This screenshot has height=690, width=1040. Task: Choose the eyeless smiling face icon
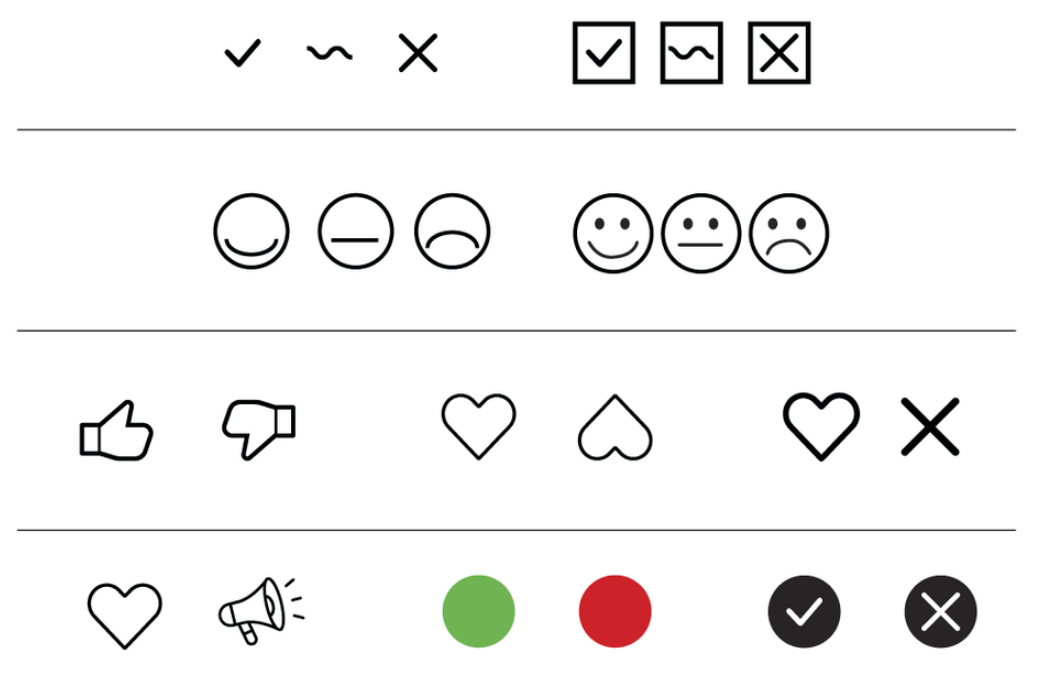click(x=251, y=231)
